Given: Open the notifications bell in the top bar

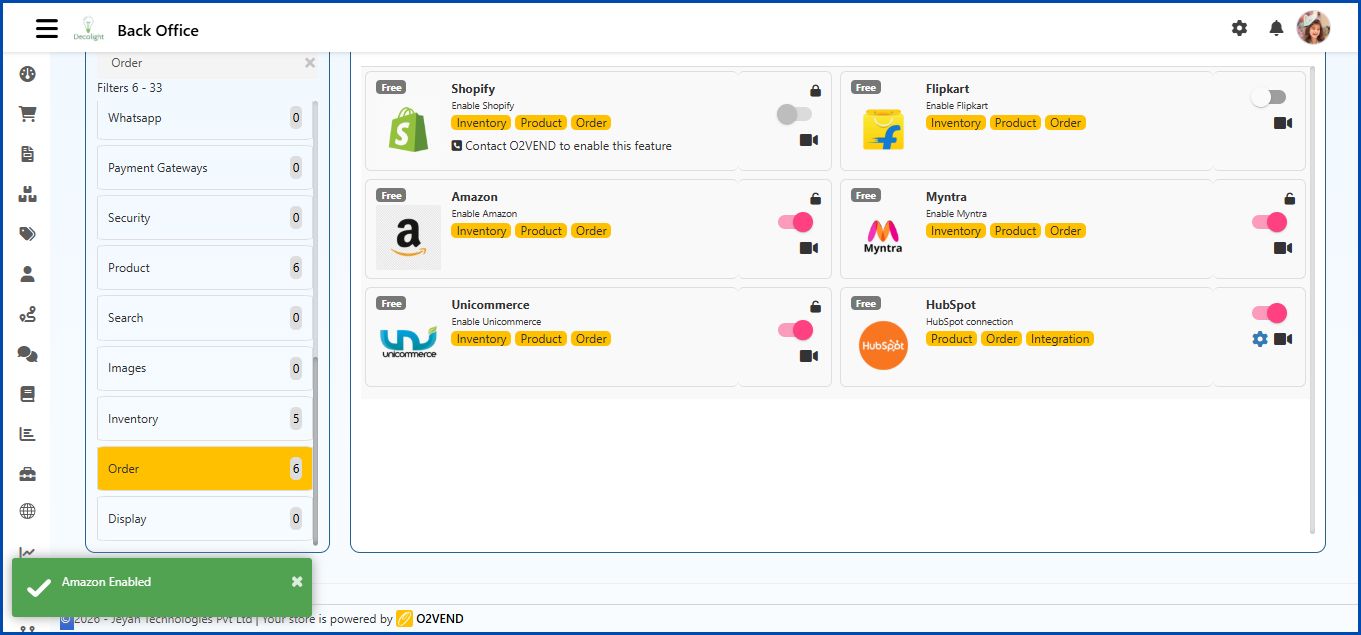Looking at the screenshot, I should pos(1276,29).
